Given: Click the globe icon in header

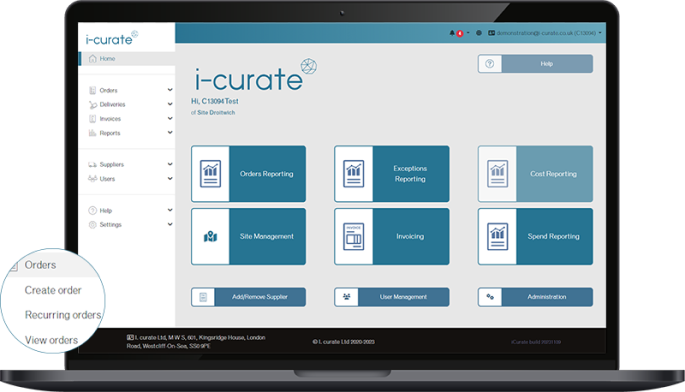Looking at the screenshot, I should coord(479,33).
